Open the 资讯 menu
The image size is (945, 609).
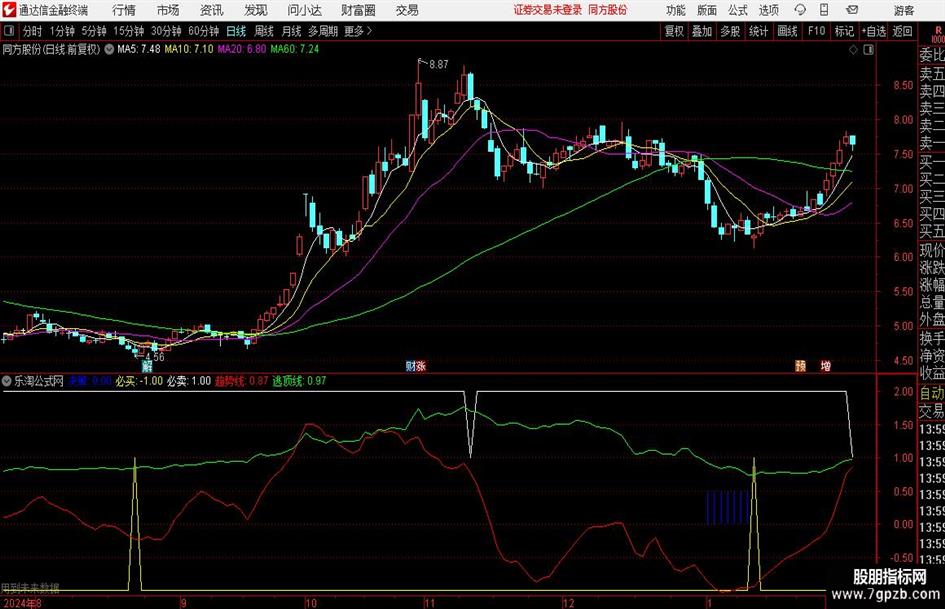point(212,10)
